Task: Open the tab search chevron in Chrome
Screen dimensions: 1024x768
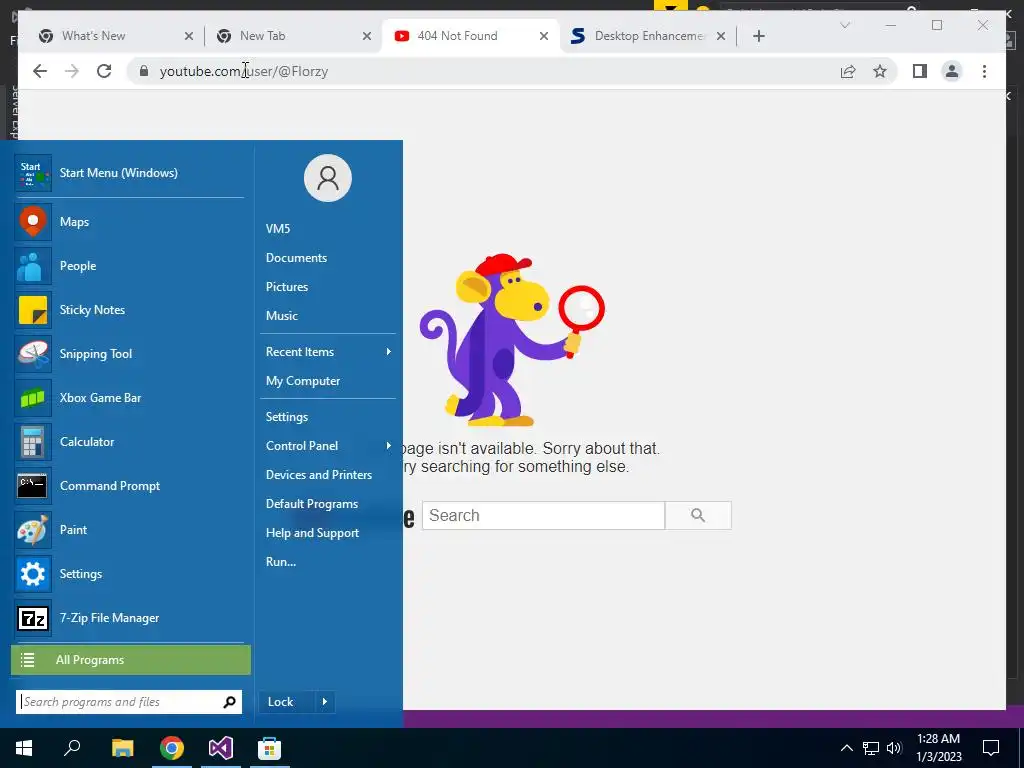Action: pos(844,25)
